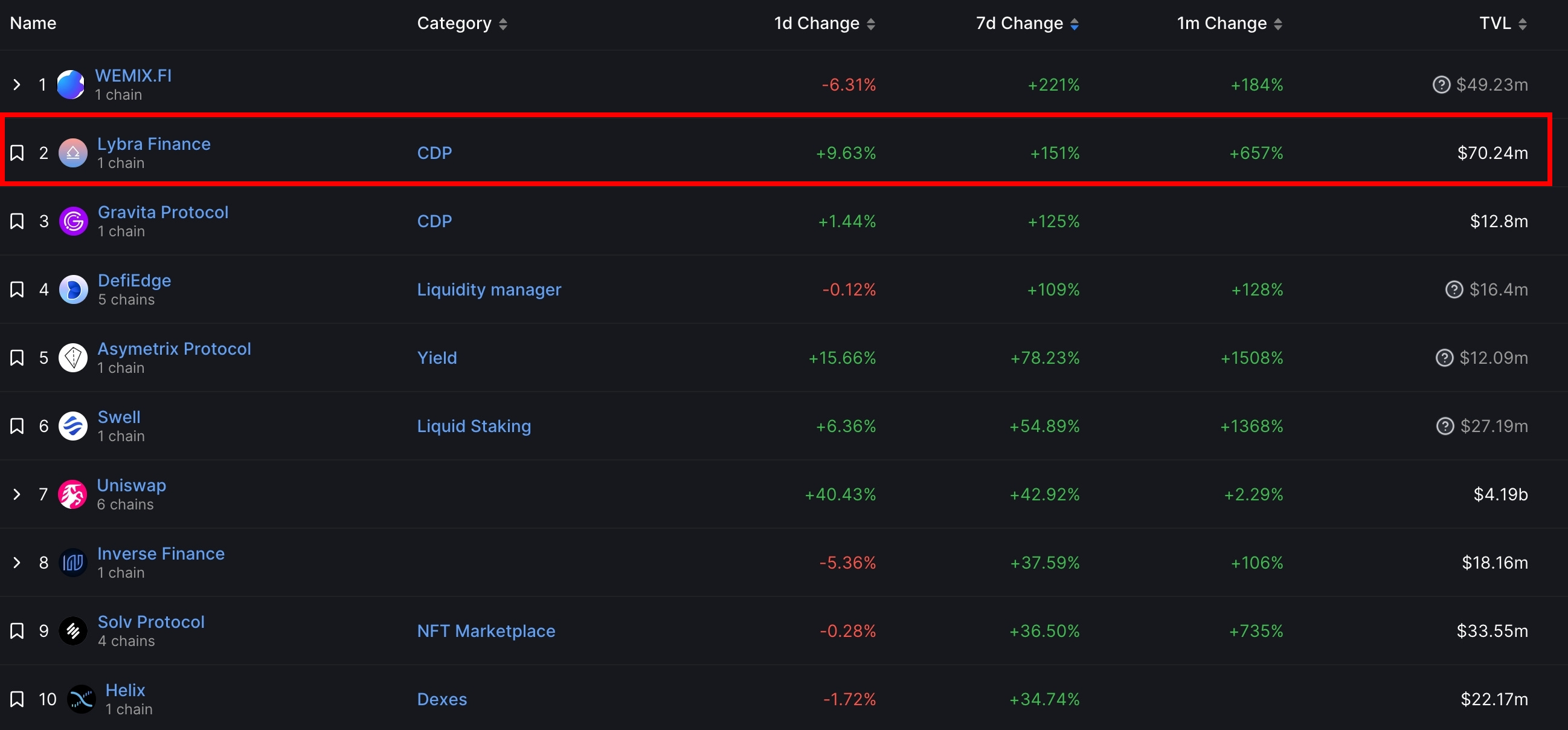
Task: Click the Swell protocol logo icon
Action: [x=73, y=426]
